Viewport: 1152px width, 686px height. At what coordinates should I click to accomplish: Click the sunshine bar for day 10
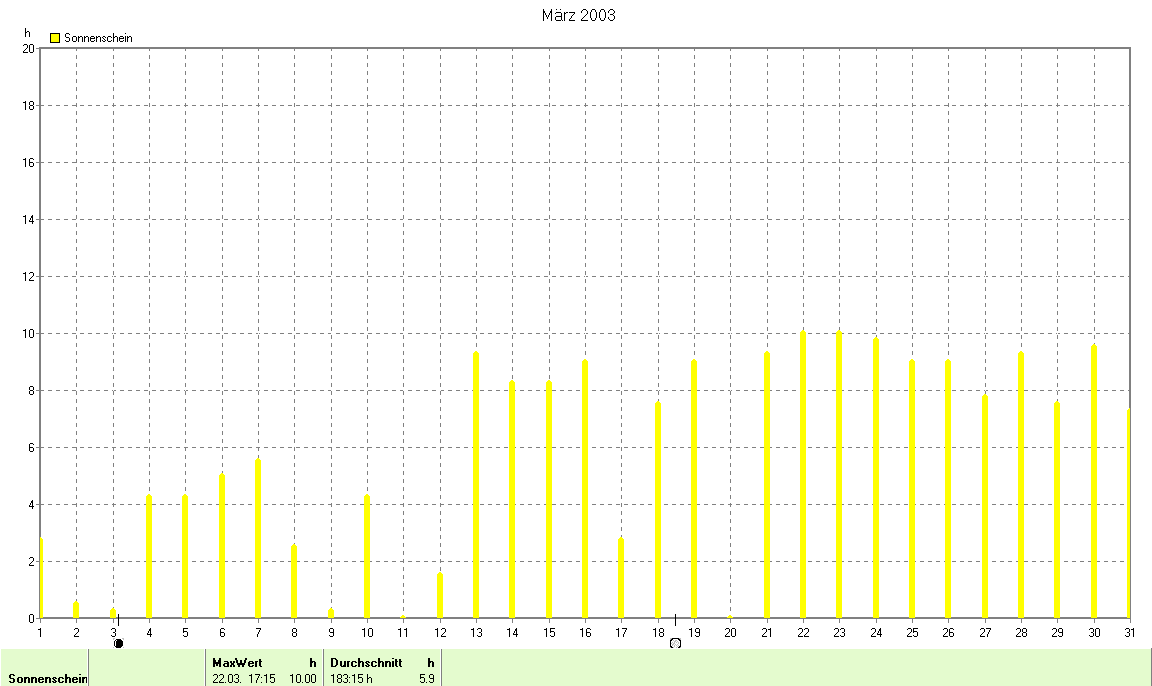tap(367, 556)
